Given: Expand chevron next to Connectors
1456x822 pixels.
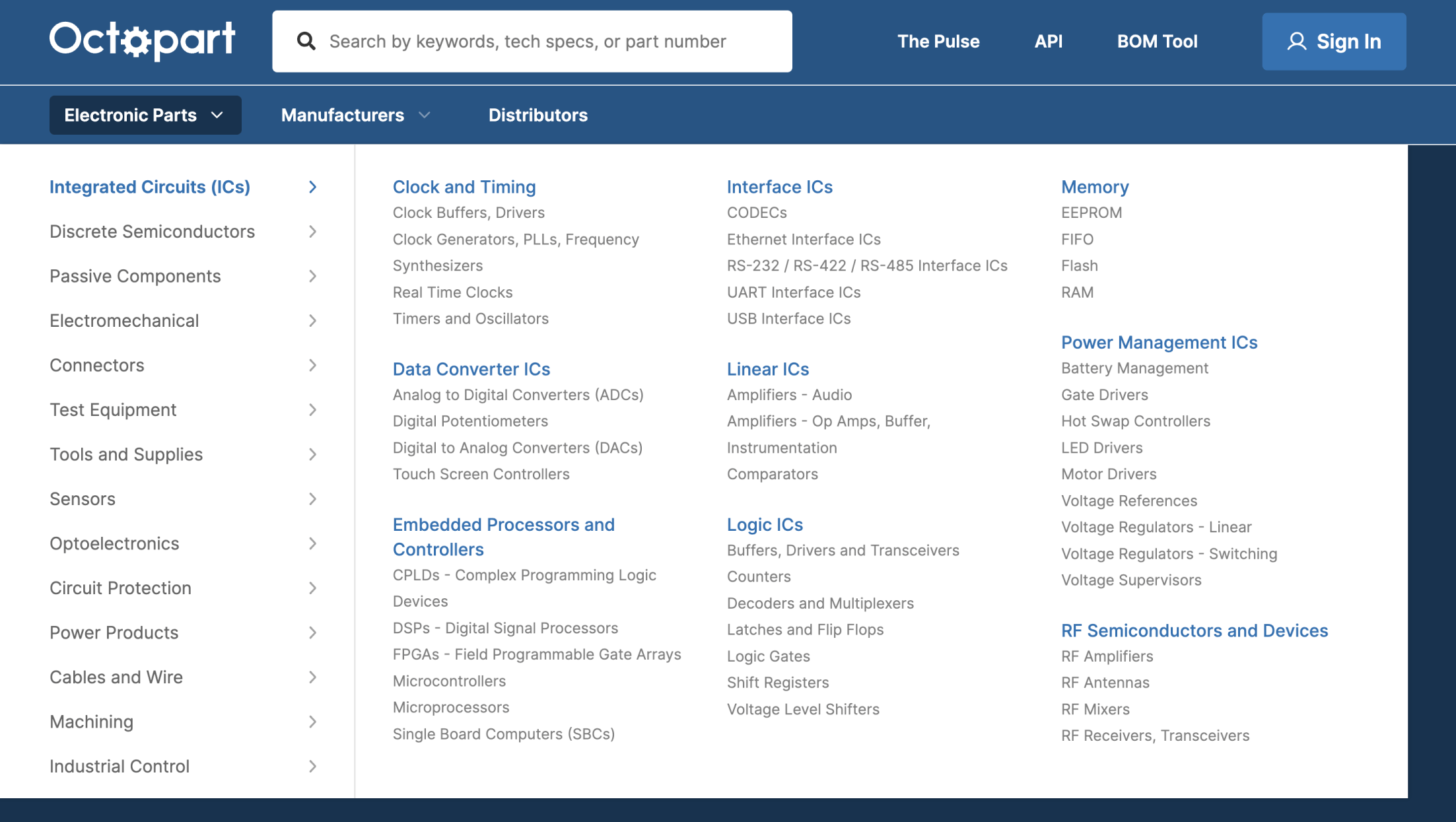Looking at the screenshot, I should point(313,365).
